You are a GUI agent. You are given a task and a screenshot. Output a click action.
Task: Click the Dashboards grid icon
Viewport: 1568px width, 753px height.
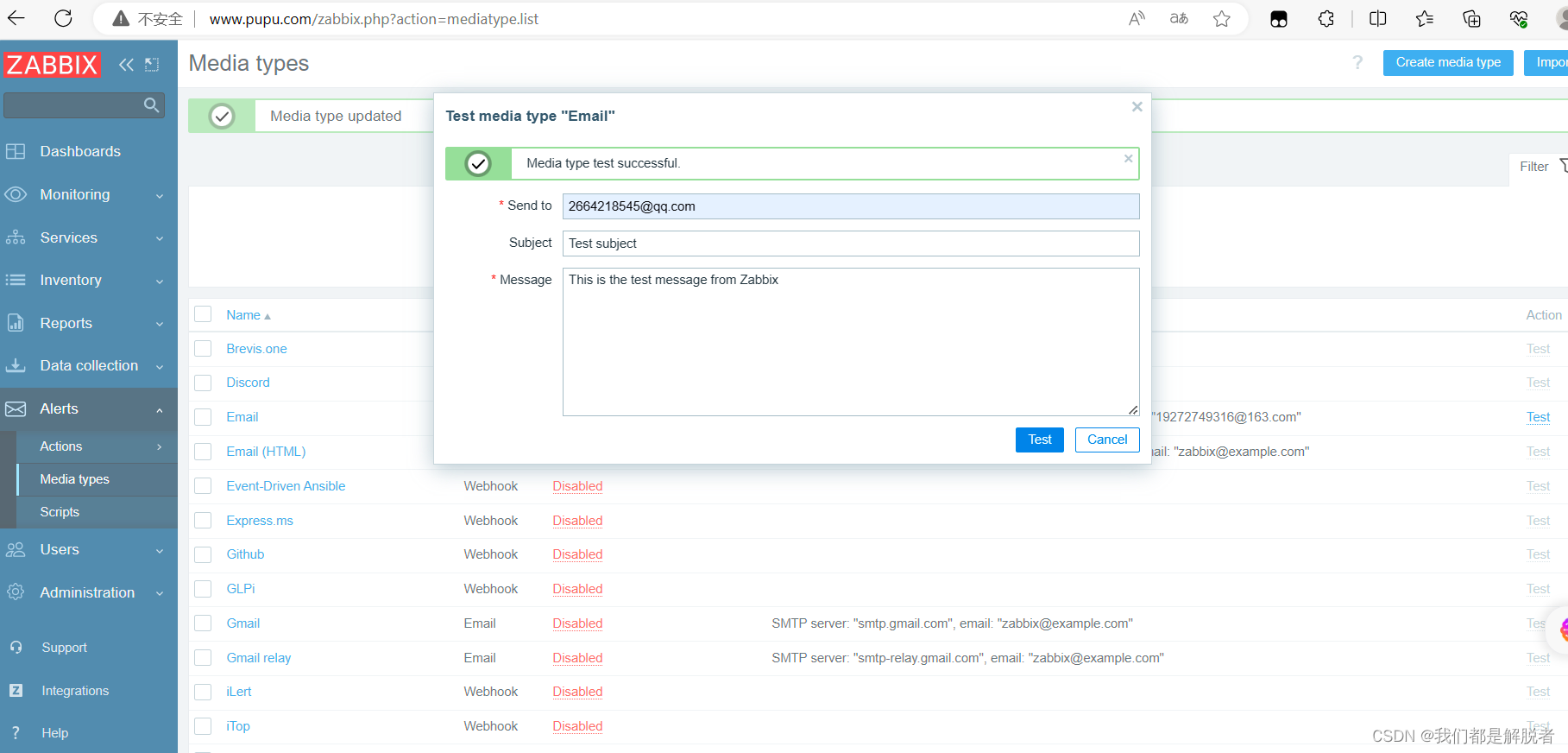point(16,151)
